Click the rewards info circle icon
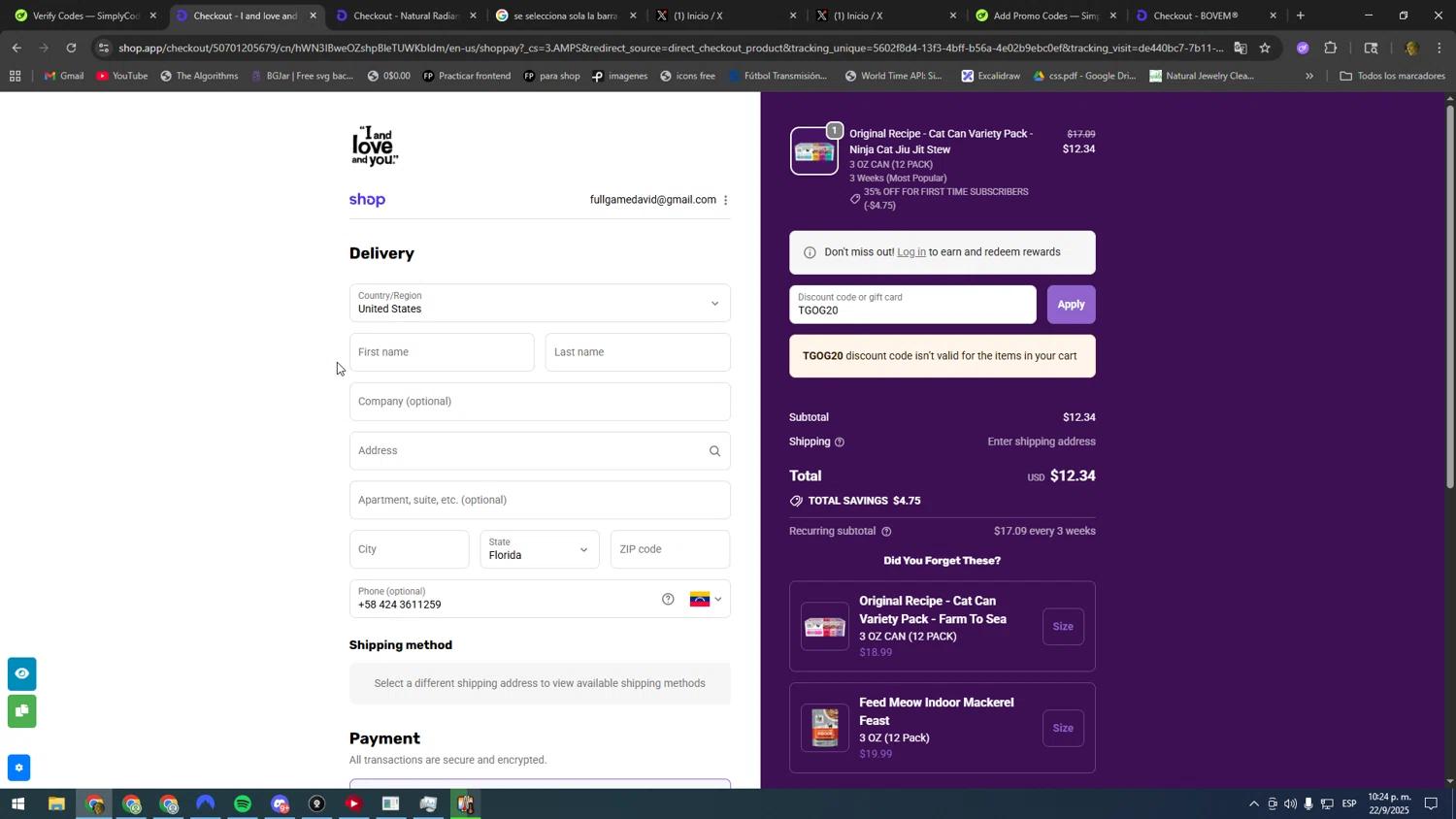The image size is (1456, 819). point(810,253)
